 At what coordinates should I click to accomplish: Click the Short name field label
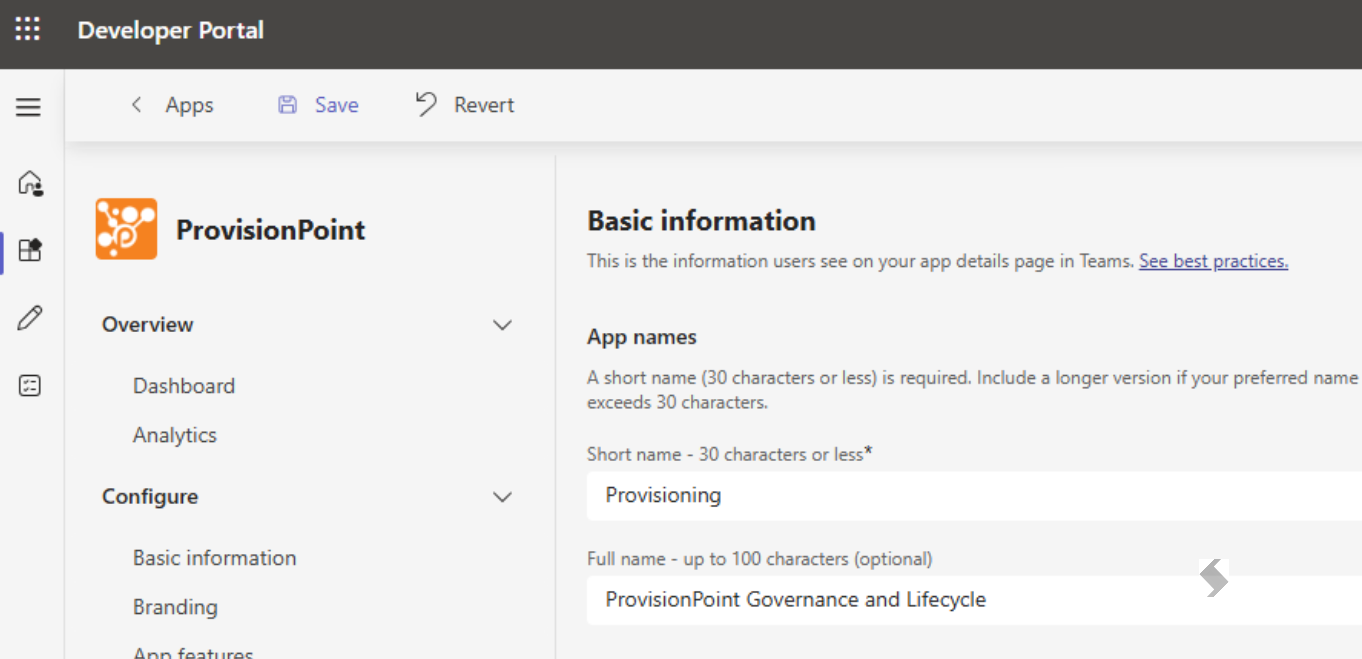[730, 454]
